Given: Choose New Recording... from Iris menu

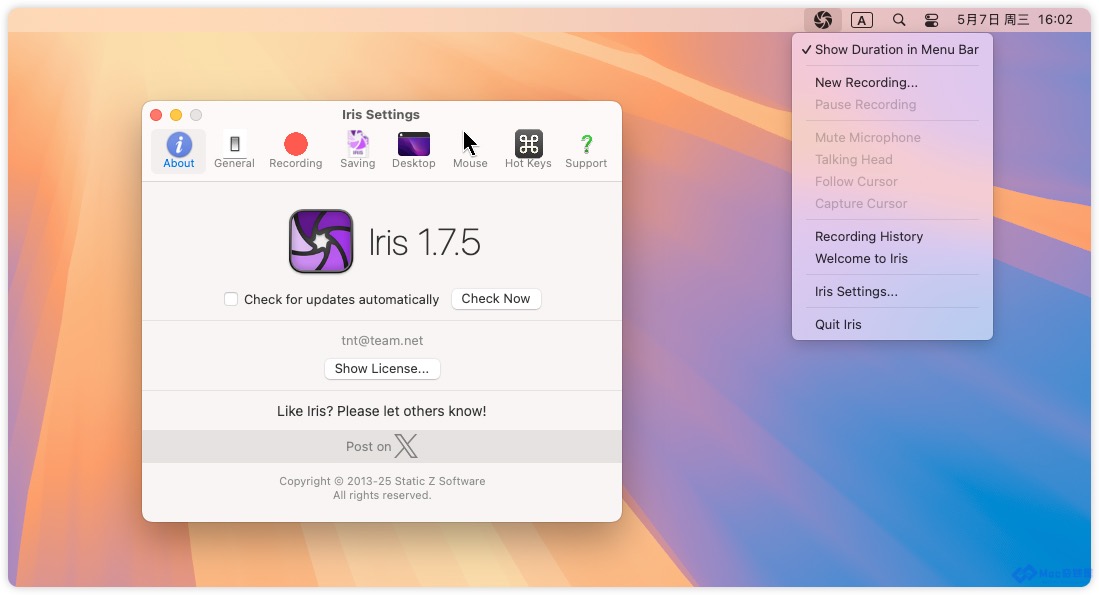Looking at the screenshot, I should tap(892, 82).
